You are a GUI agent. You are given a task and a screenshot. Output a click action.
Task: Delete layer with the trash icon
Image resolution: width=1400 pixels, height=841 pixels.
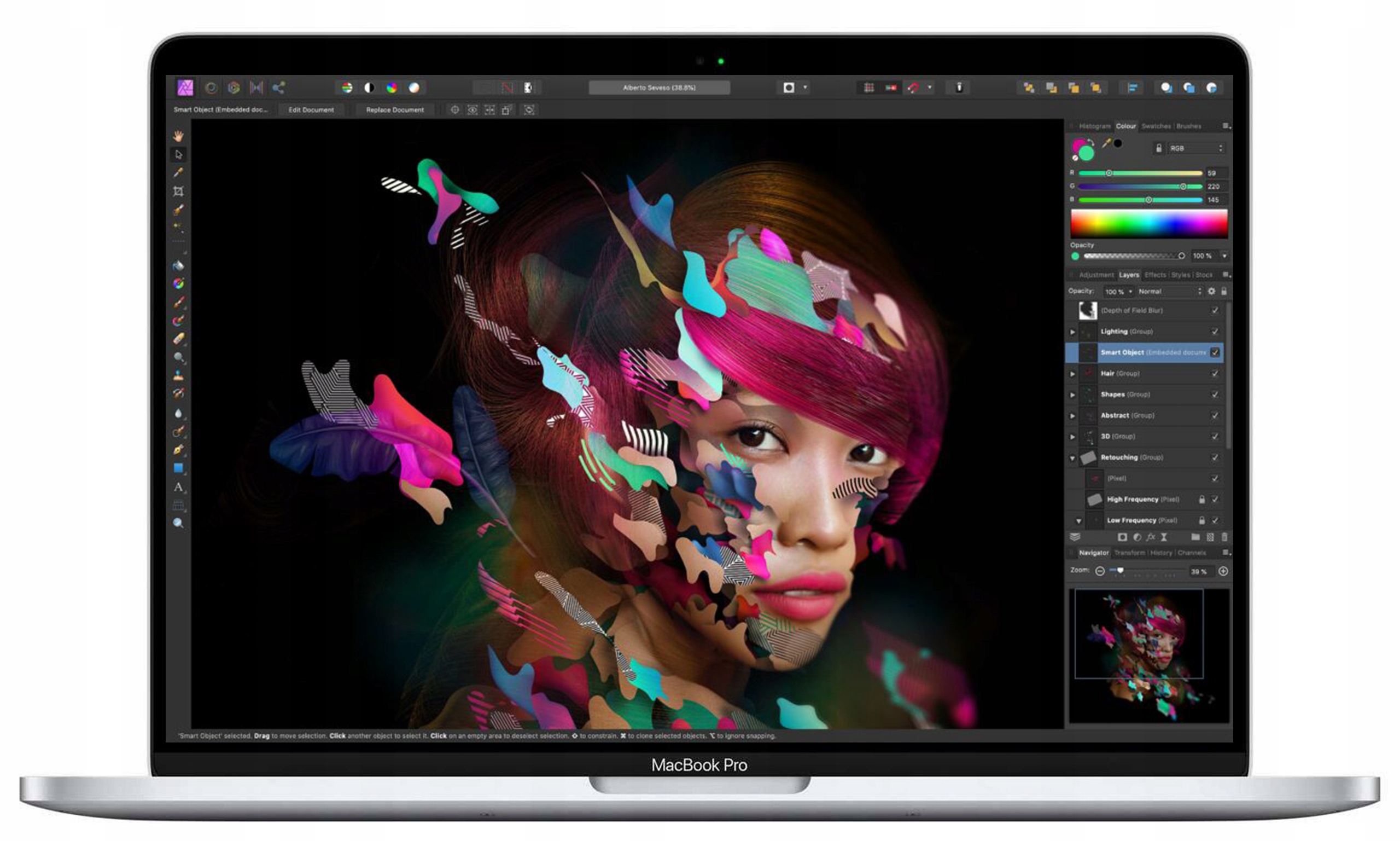pos(1224,537)
